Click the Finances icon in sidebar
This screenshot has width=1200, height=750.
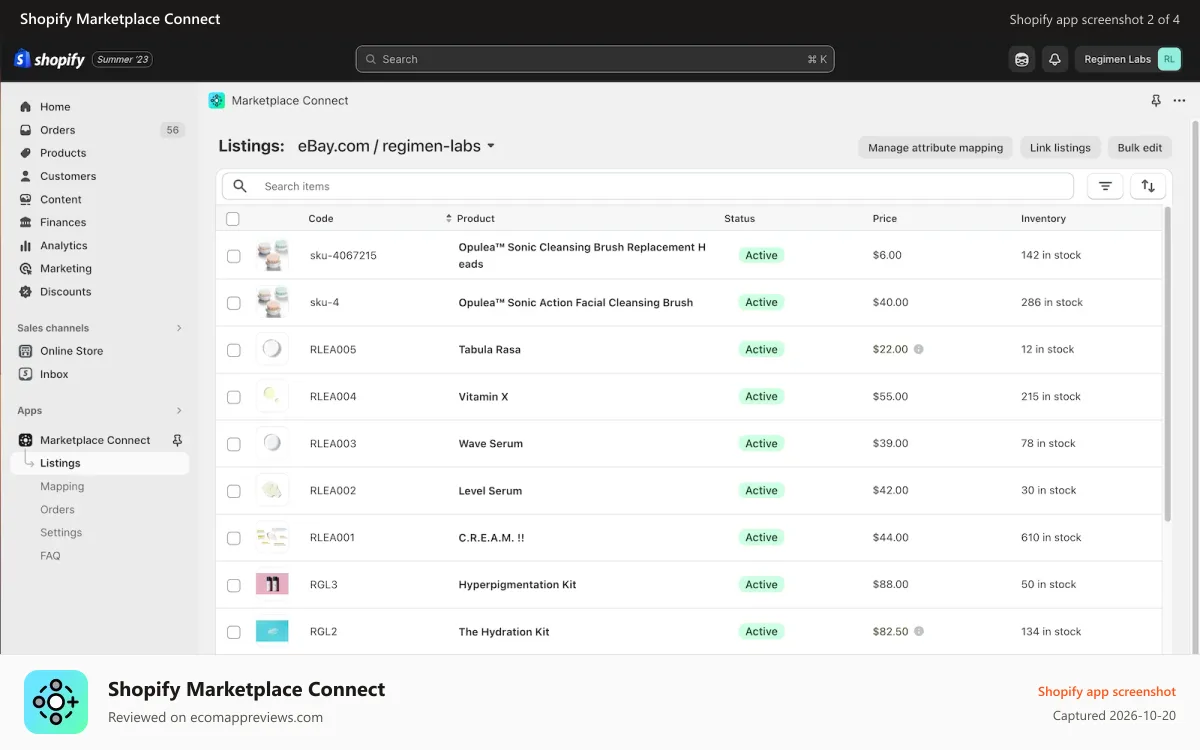26,222
